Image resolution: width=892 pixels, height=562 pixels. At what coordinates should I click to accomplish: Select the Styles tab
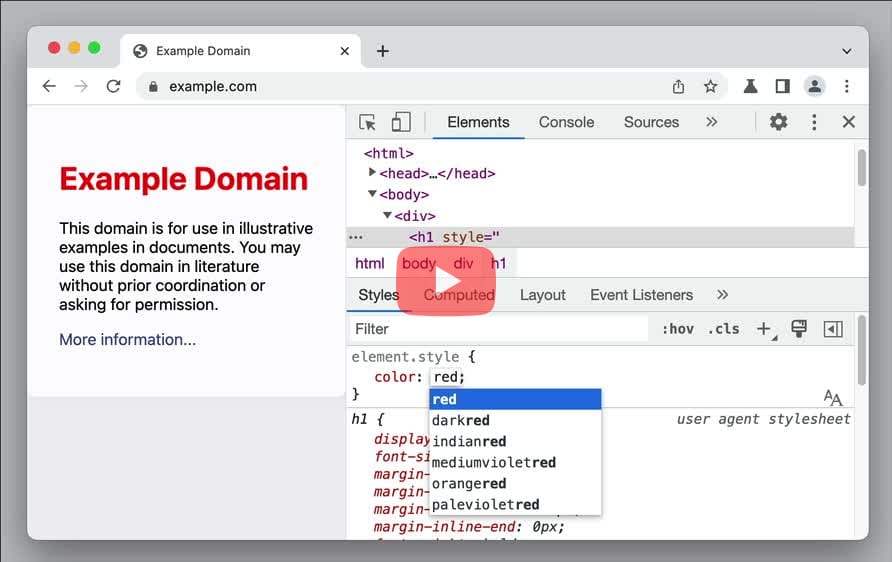click(x=378, y=295)
